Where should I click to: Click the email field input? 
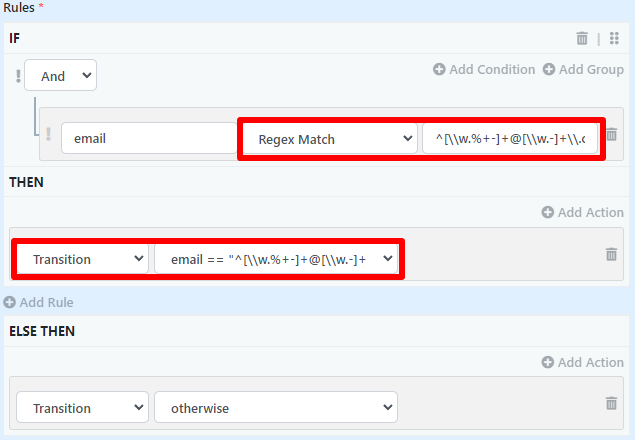tap(148, 139)
